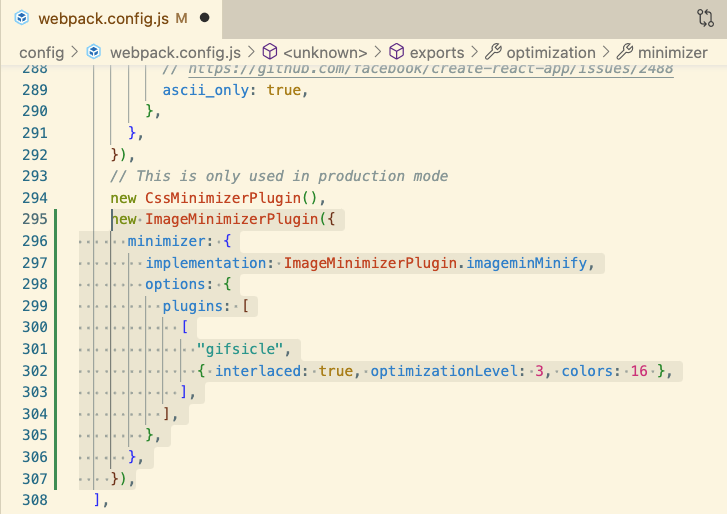This screenshot has height=514, width=727.
Task: Open changes compare icon at top right
Action: [705, 19]
